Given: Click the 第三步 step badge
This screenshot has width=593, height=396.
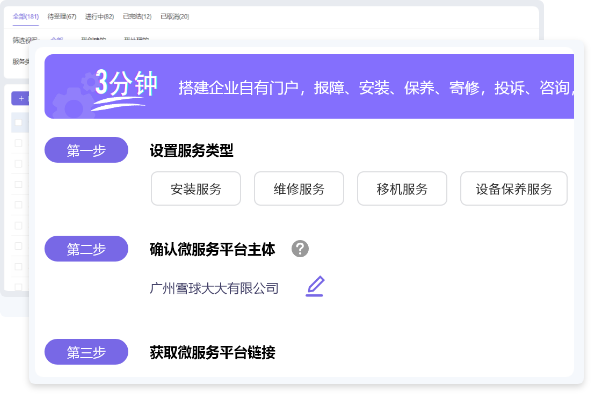Looking at the screenshot, I should click(86, 352).
